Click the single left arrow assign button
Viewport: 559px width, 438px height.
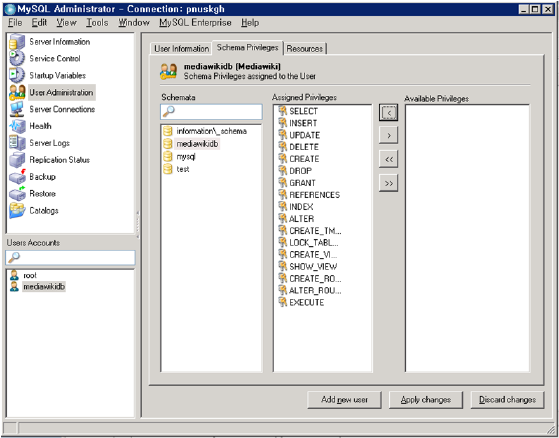(x=388, y=113)
